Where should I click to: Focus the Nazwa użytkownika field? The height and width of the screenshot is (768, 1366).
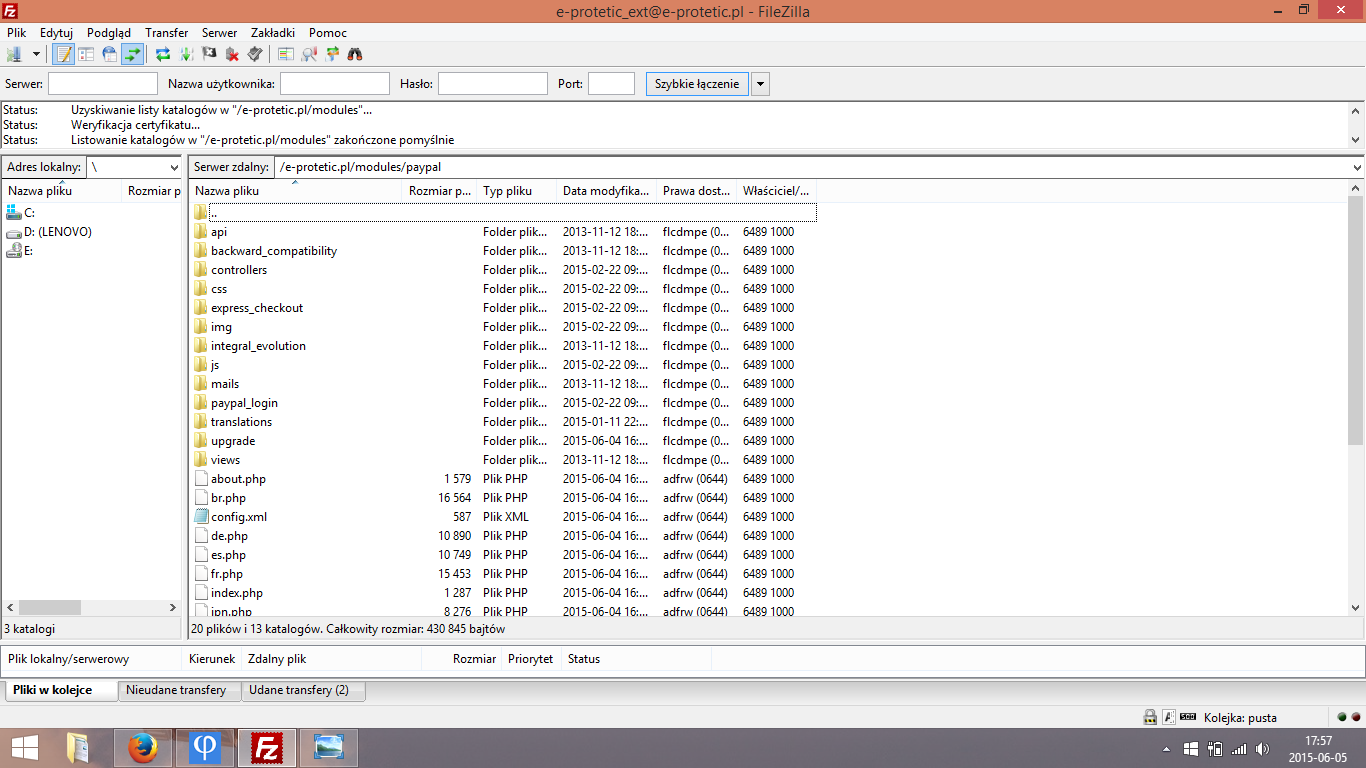(x=335, y=84)
